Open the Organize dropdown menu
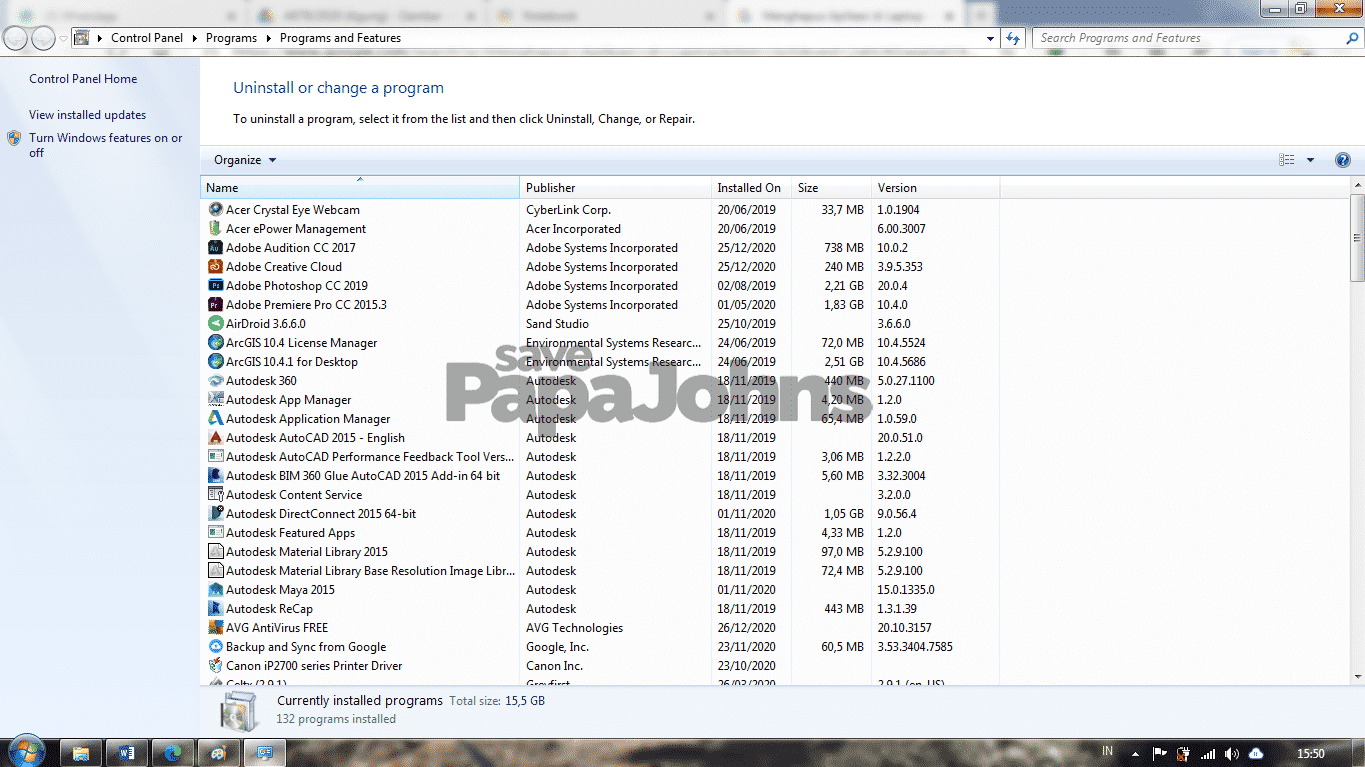Image resolution: width=1365 pixels, height=767 pixels. click(245, 160)
